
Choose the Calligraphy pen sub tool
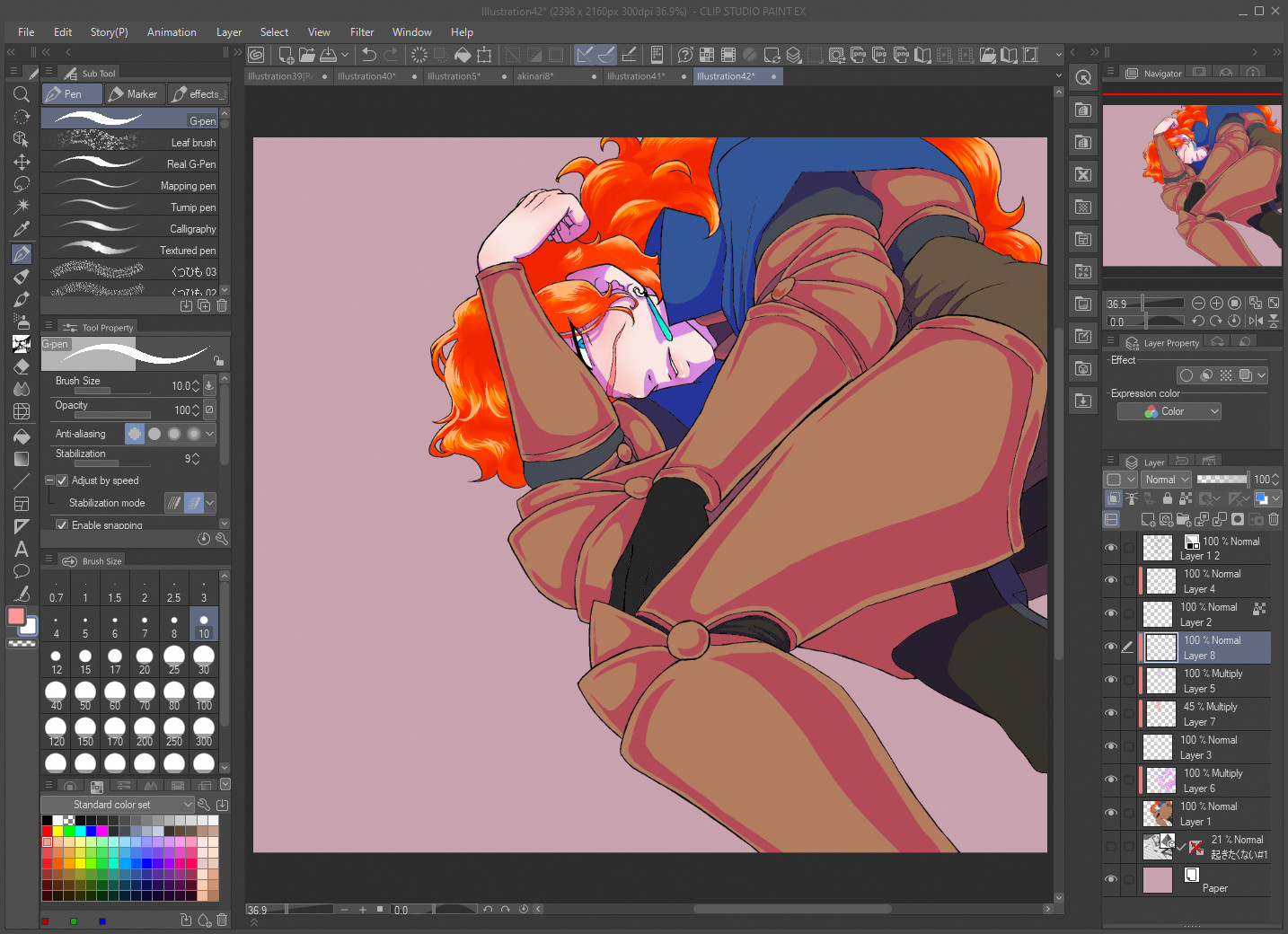(135, 229)
